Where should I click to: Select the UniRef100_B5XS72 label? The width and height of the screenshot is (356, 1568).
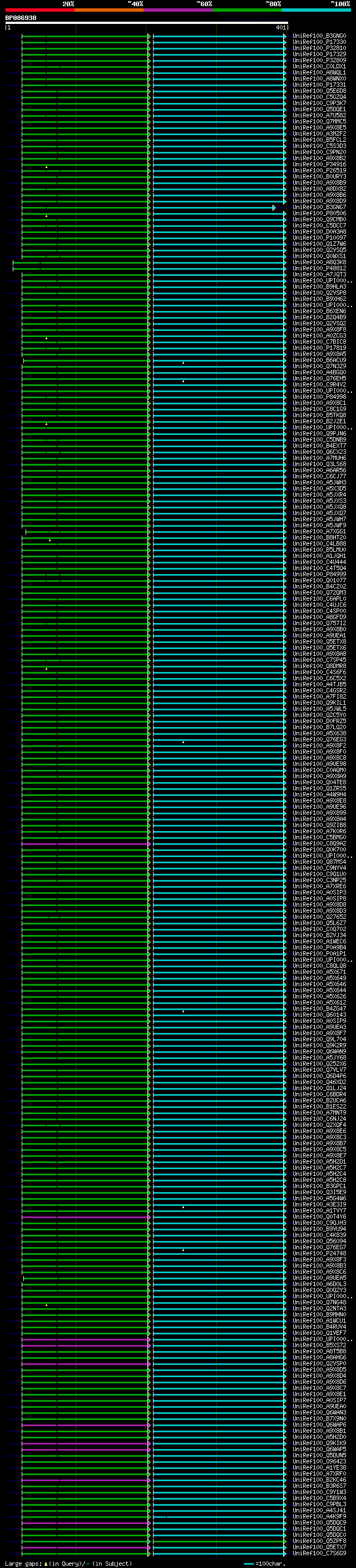pyautogui.click(x=319, y=1344)
